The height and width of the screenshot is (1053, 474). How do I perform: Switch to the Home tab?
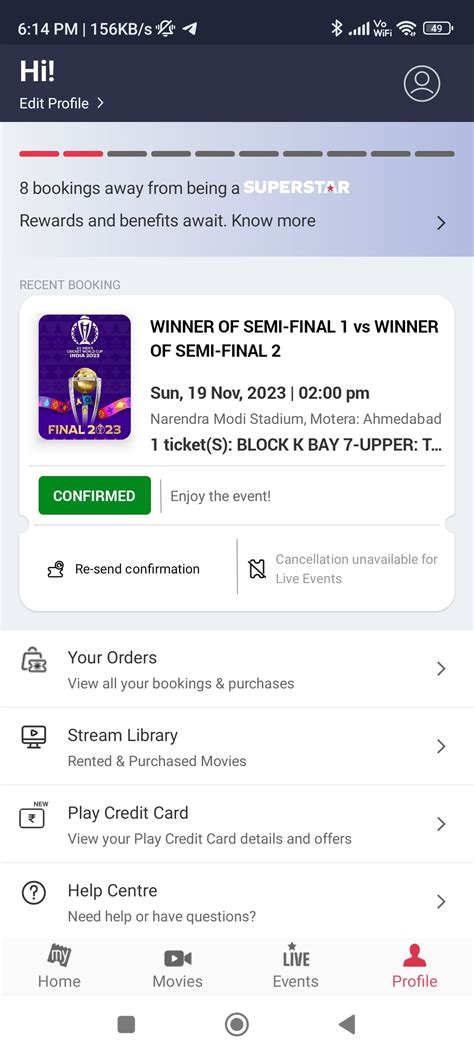59,966
